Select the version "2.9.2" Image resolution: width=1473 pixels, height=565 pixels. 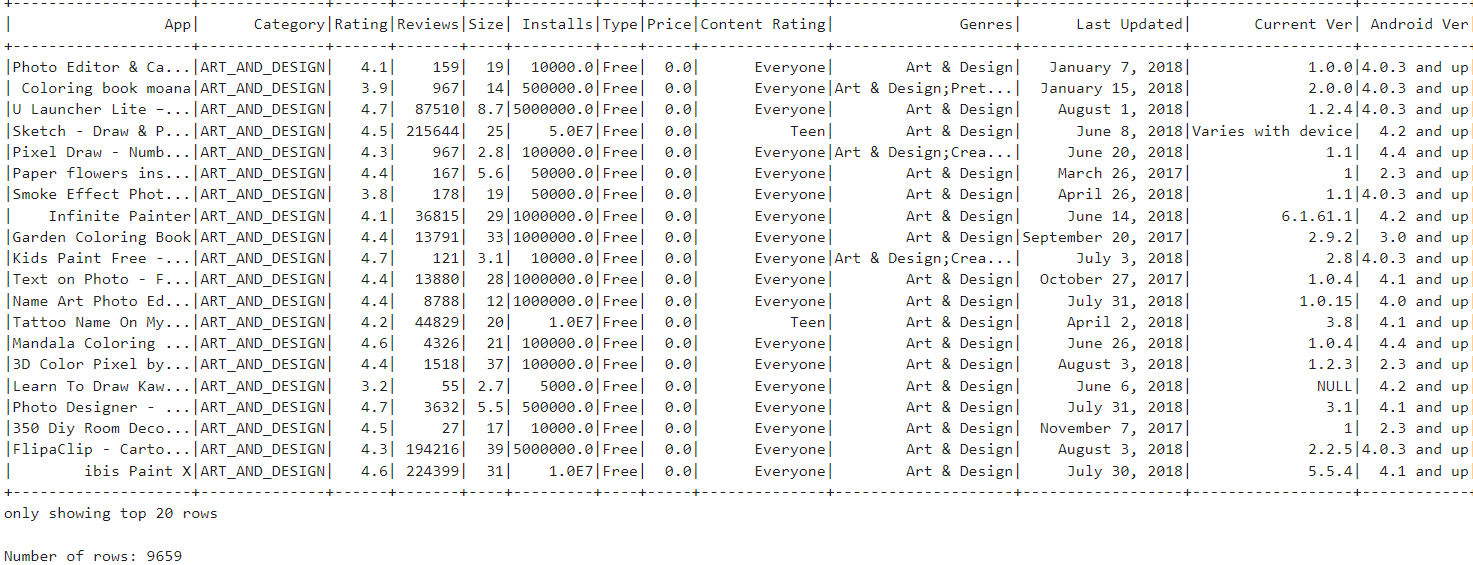pyautogui.click(x=1330, y=238)
